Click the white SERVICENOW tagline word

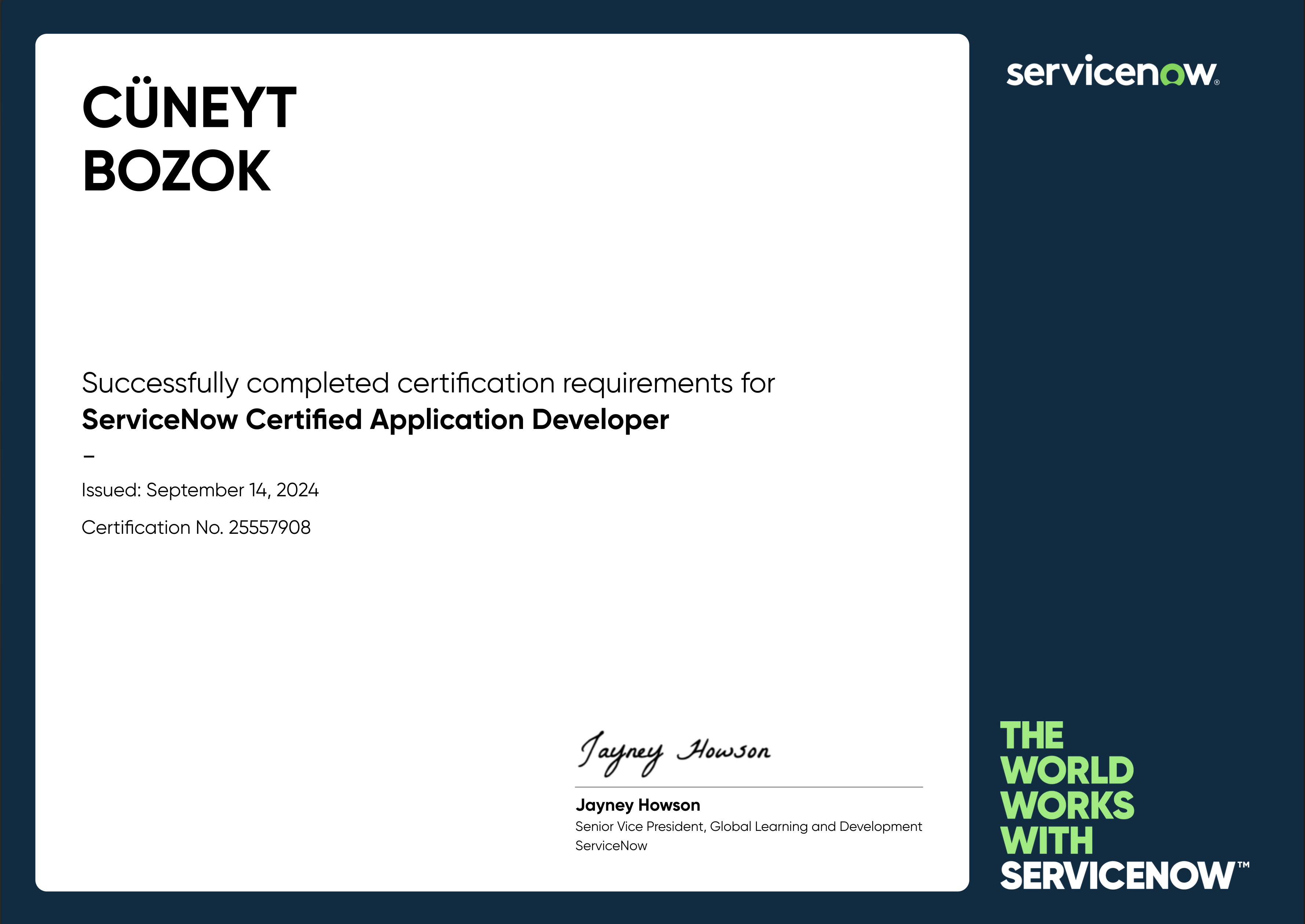[x=1118, y=876]
